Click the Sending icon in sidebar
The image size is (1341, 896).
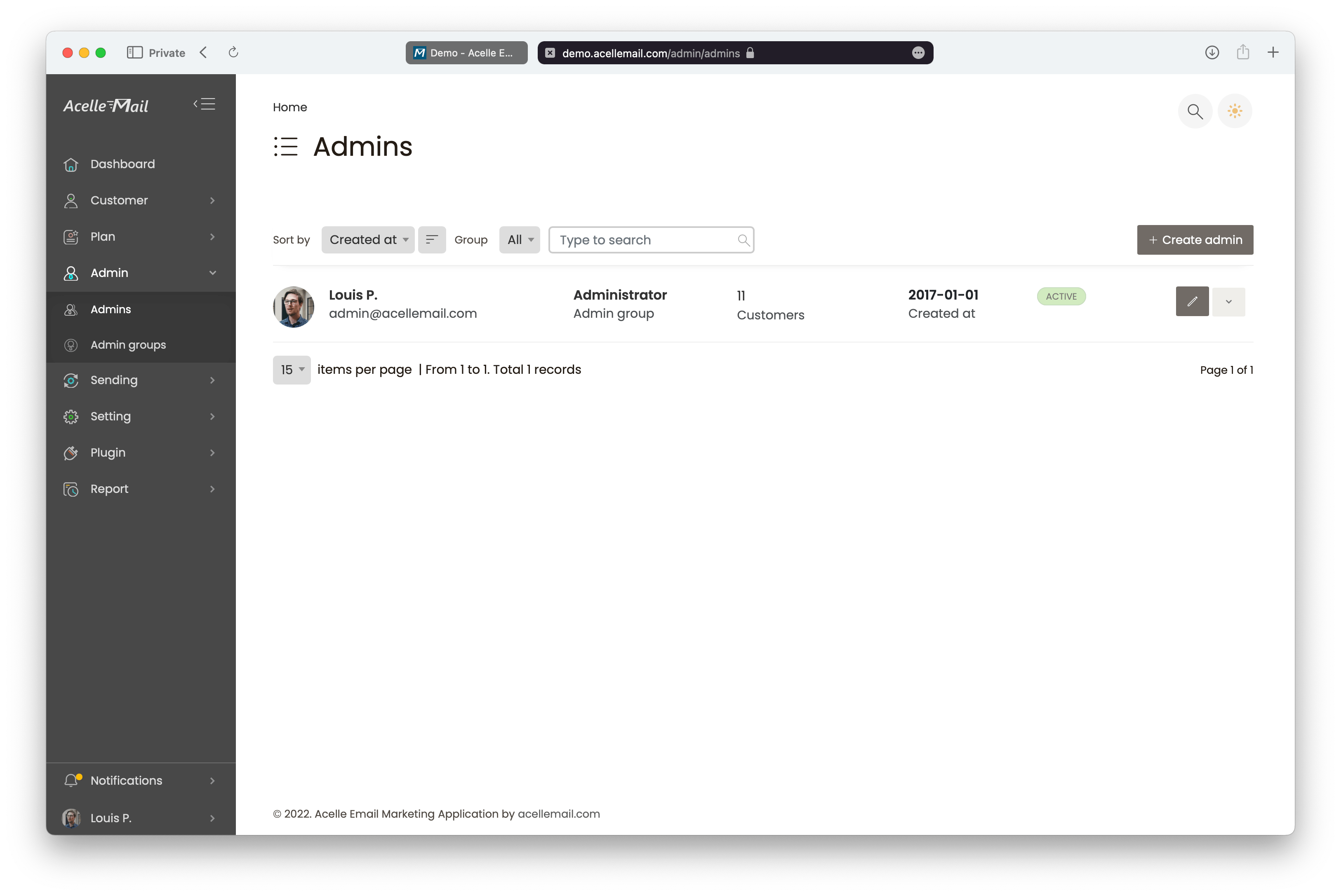(71, 380)
